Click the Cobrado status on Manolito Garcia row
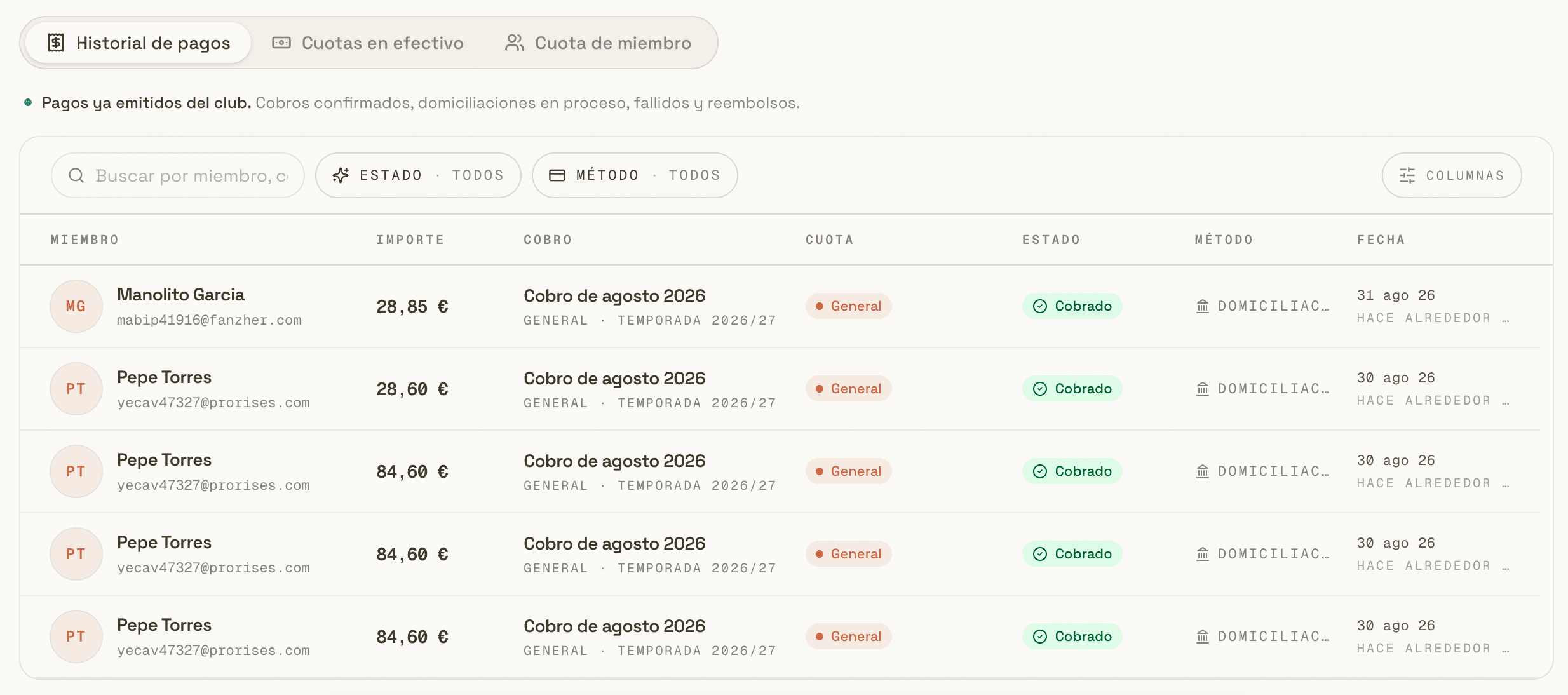Image resolution: width=1568 pixels, height=695 pixels. [1072, 306]
